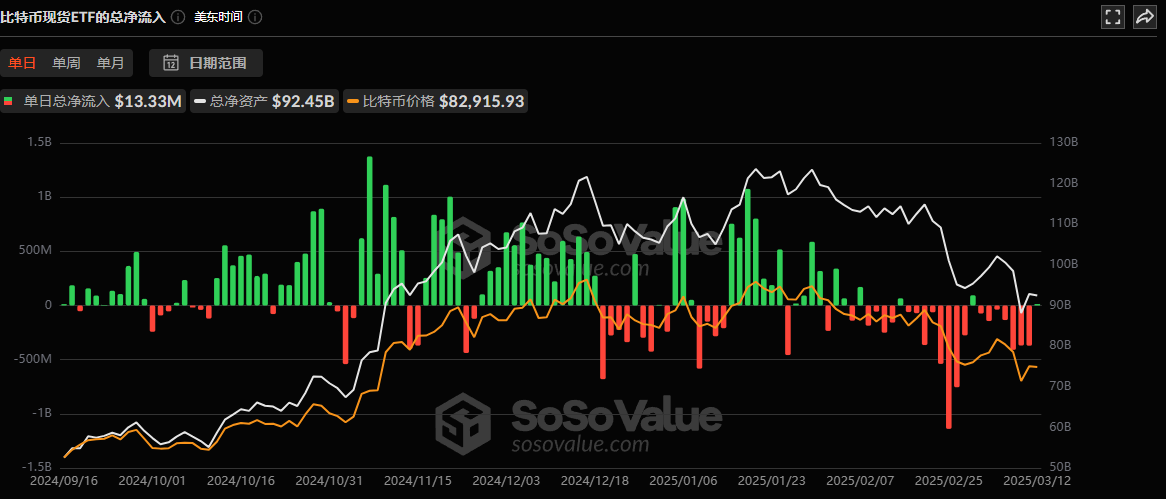Click the 美东时间 label
The image size is (1166, 499).
point(219,17)
